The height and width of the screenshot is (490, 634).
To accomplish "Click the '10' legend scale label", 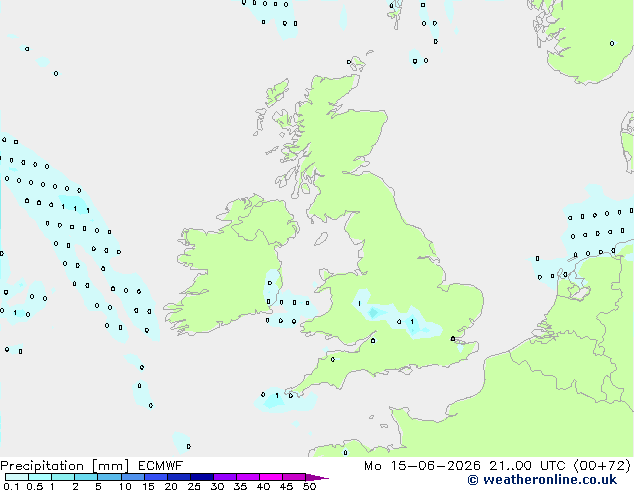I will click(x=125, y=486).
